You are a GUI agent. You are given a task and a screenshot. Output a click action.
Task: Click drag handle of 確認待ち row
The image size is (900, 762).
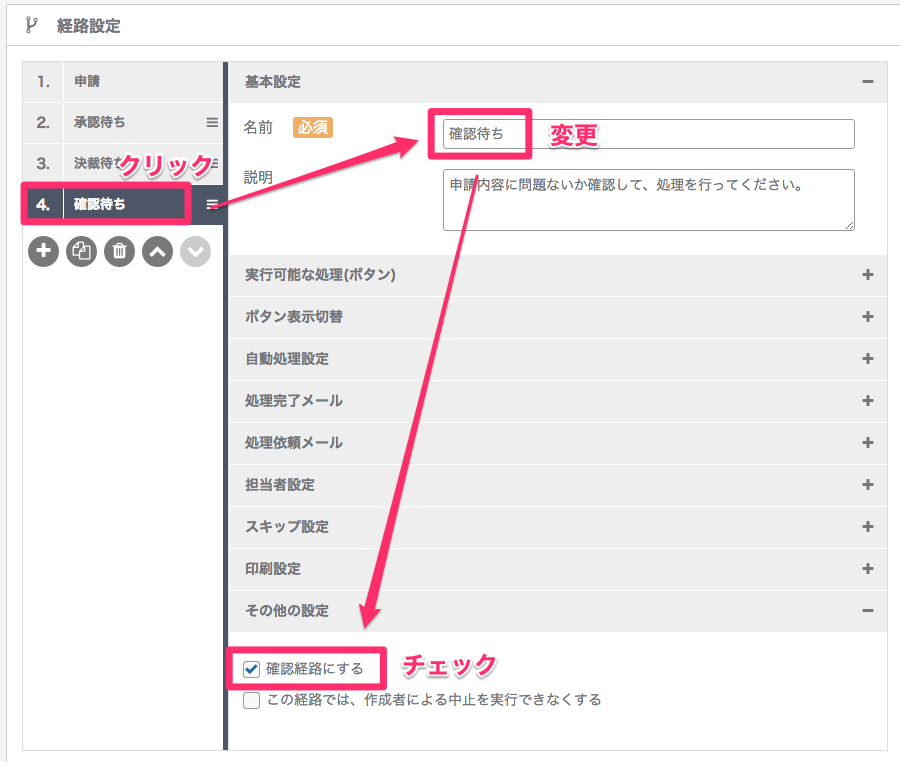pos(212,204)
